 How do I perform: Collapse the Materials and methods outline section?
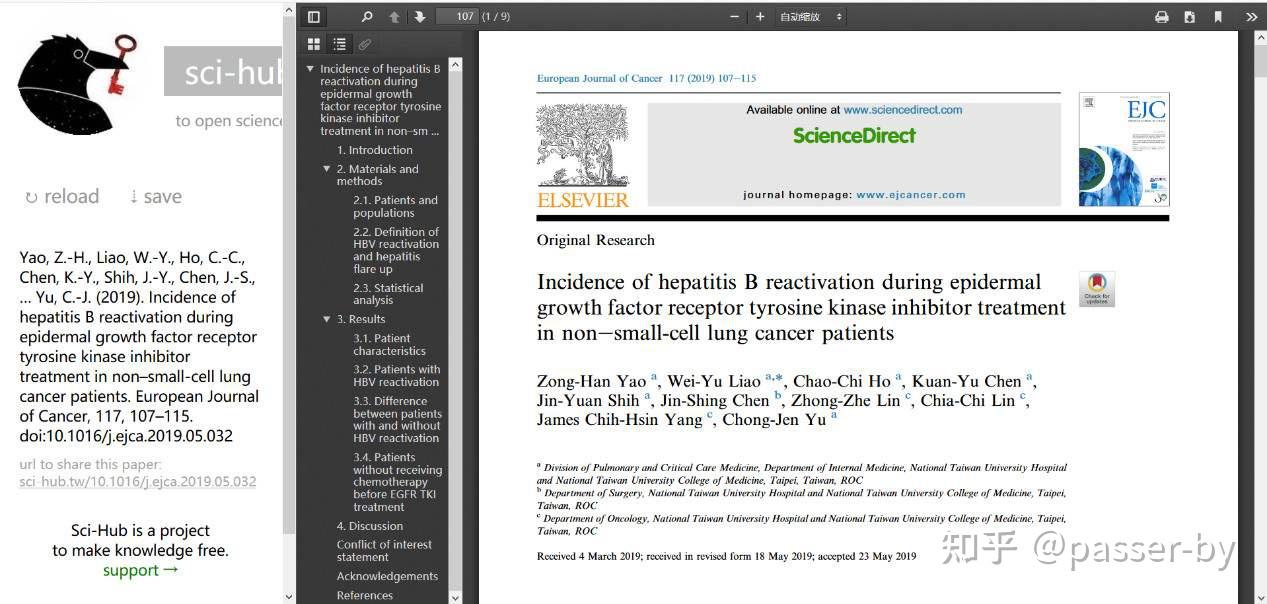pyautogui.click(x=327, y=169)
